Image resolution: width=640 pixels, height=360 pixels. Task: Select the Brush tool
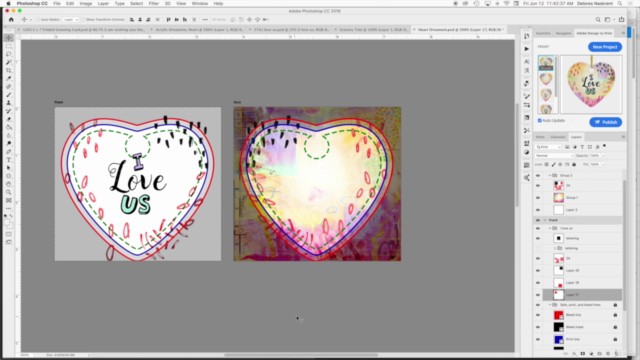point(9,95)
